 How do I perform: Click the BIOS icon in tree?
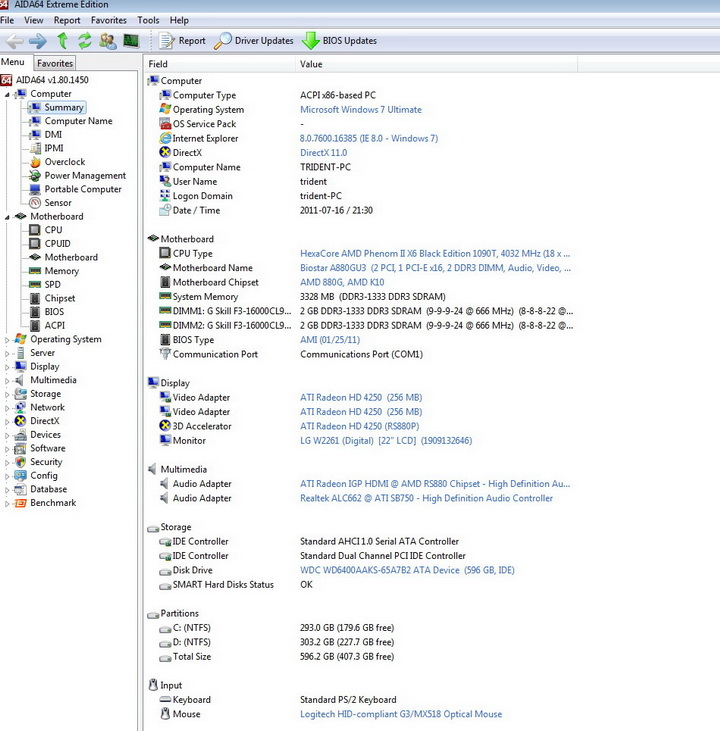pos(35,312)
